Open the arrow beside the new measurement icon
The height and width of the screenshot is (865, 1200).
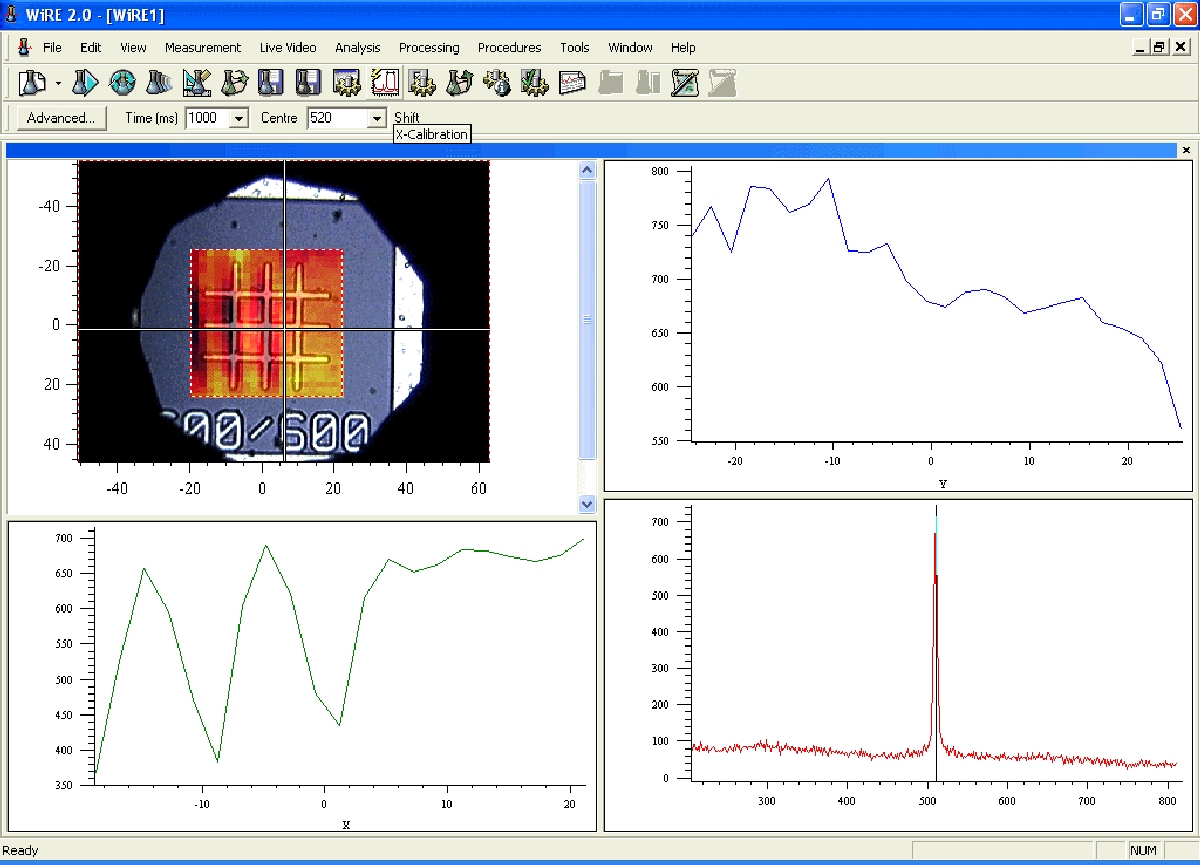(x=58, y=83)
